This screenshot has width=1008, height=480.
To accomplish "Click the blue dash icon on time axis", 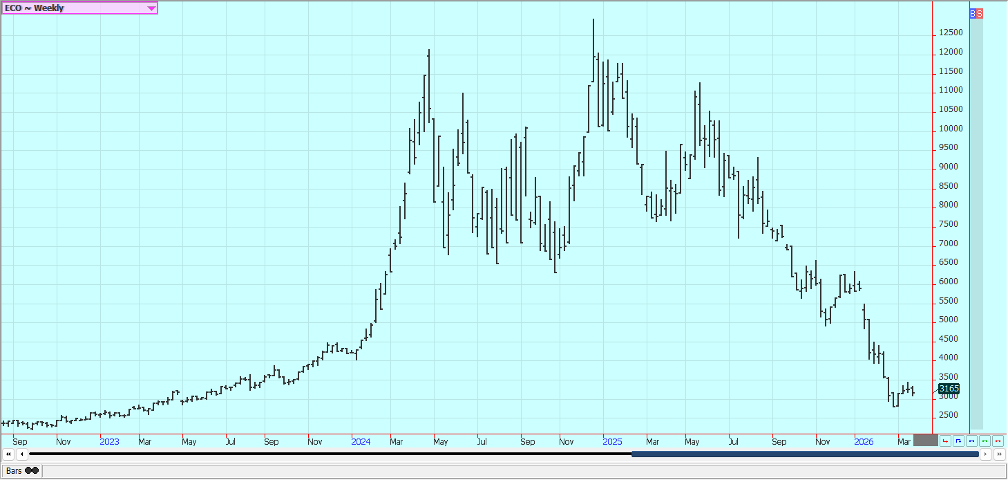I will coord(971,440).
